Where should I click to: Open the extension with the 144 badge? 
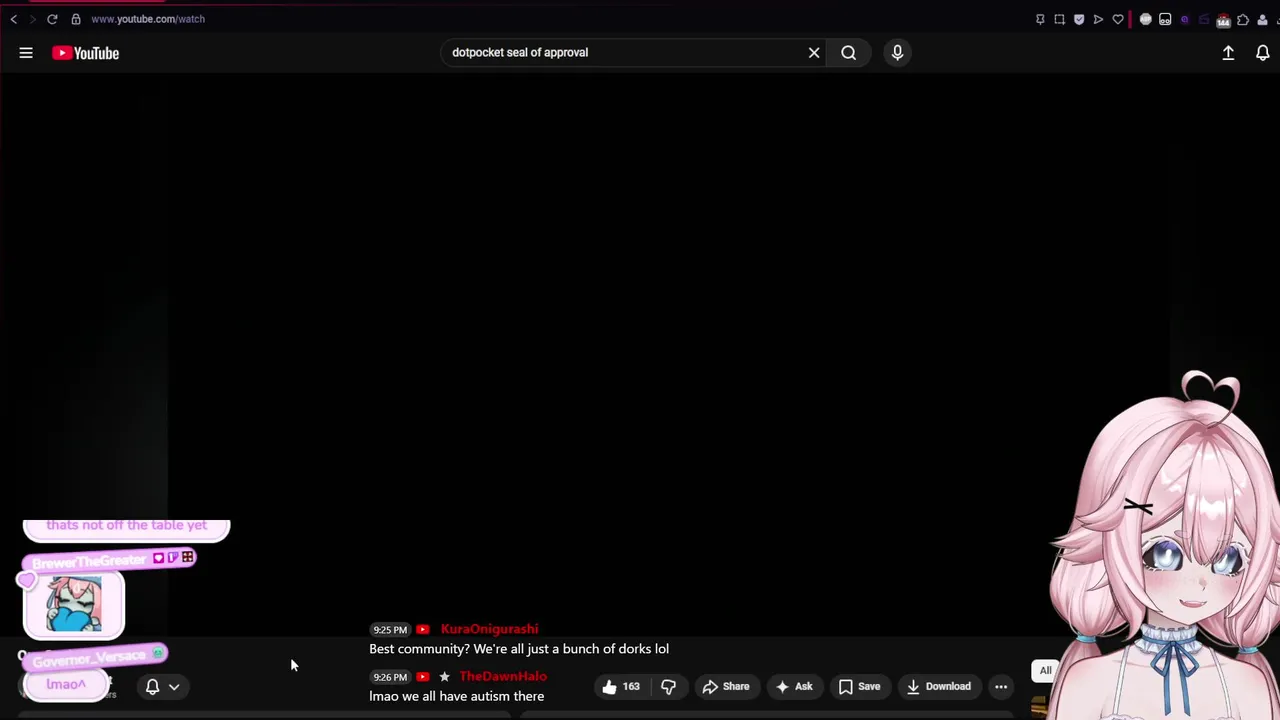[1223, 20]
